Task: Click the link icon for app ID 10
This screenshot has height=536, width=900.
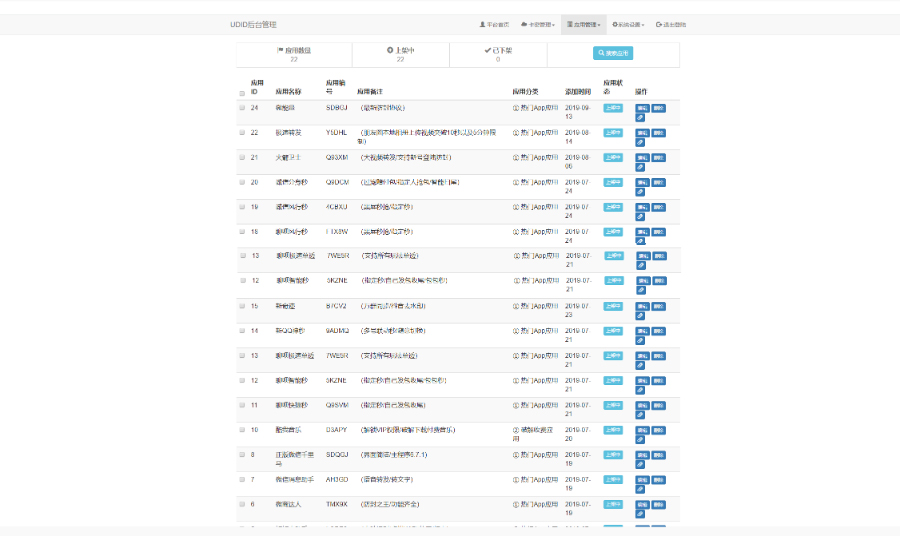Action: [x=640, y=440]
